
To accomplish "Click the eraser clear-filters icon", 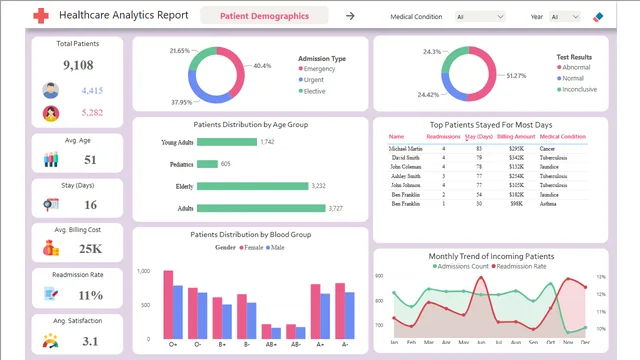I will coord(598,17).
